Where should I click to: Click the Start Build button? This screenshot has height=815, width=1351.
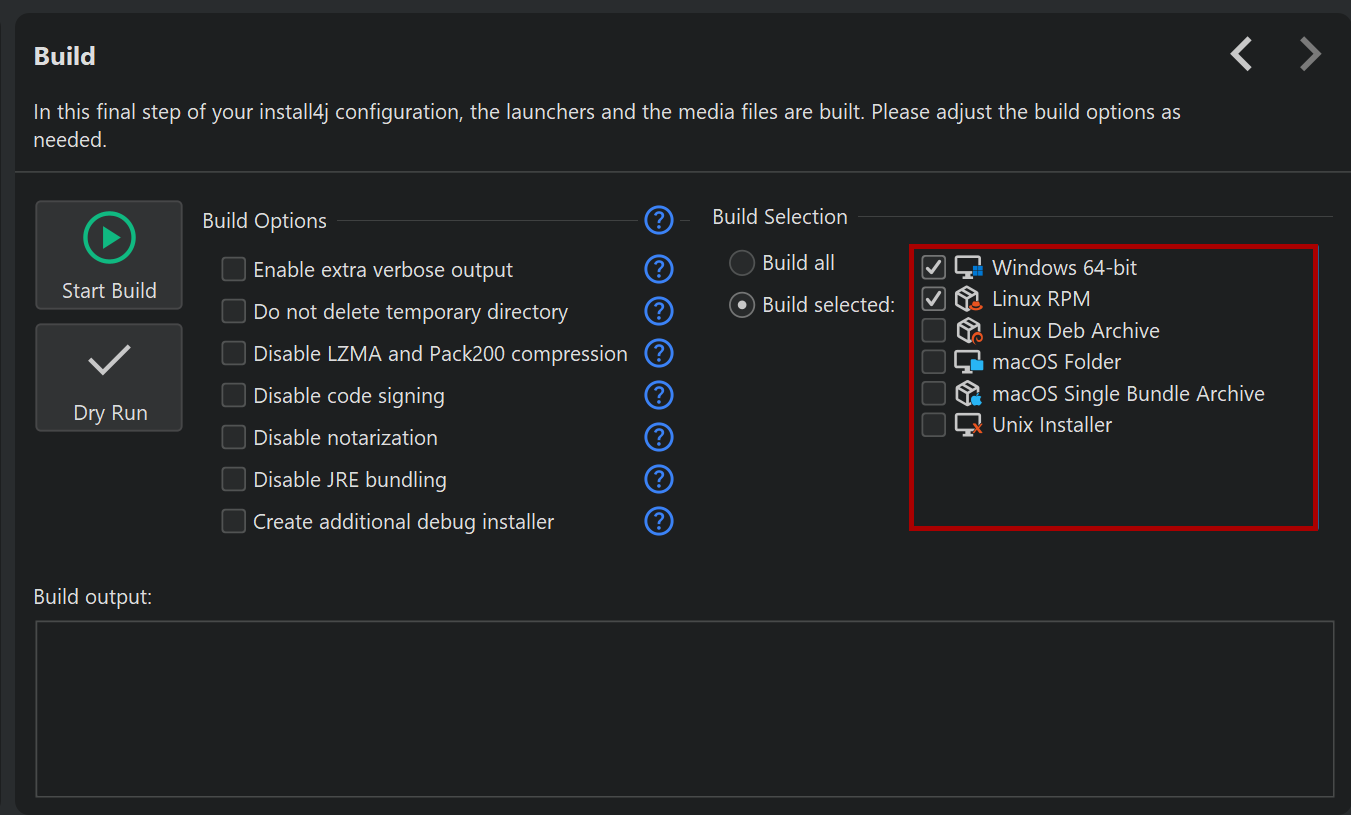pyautogui.click(x=109, y=255)
